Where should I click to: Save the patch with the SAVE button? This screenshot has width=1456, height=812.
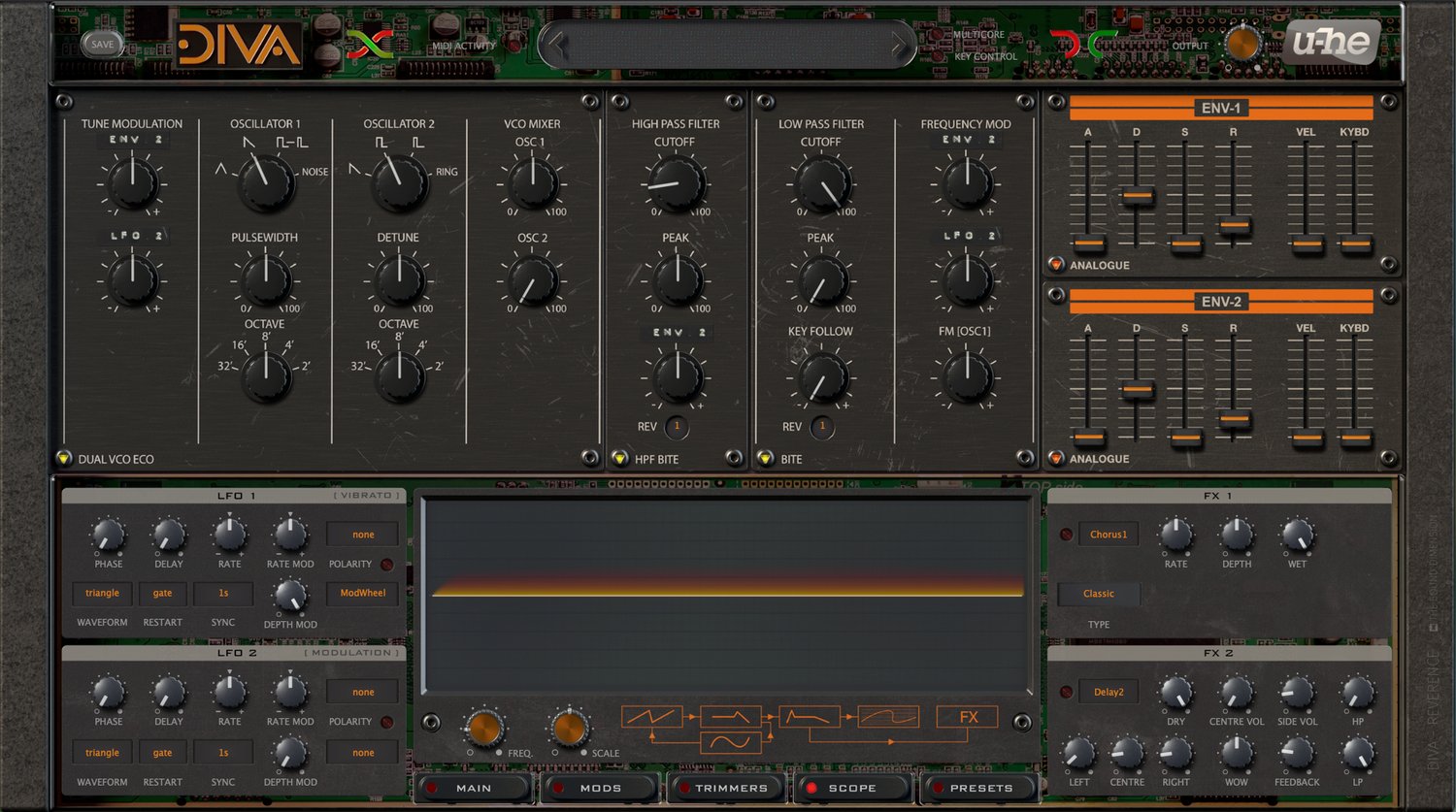[102, 44]
